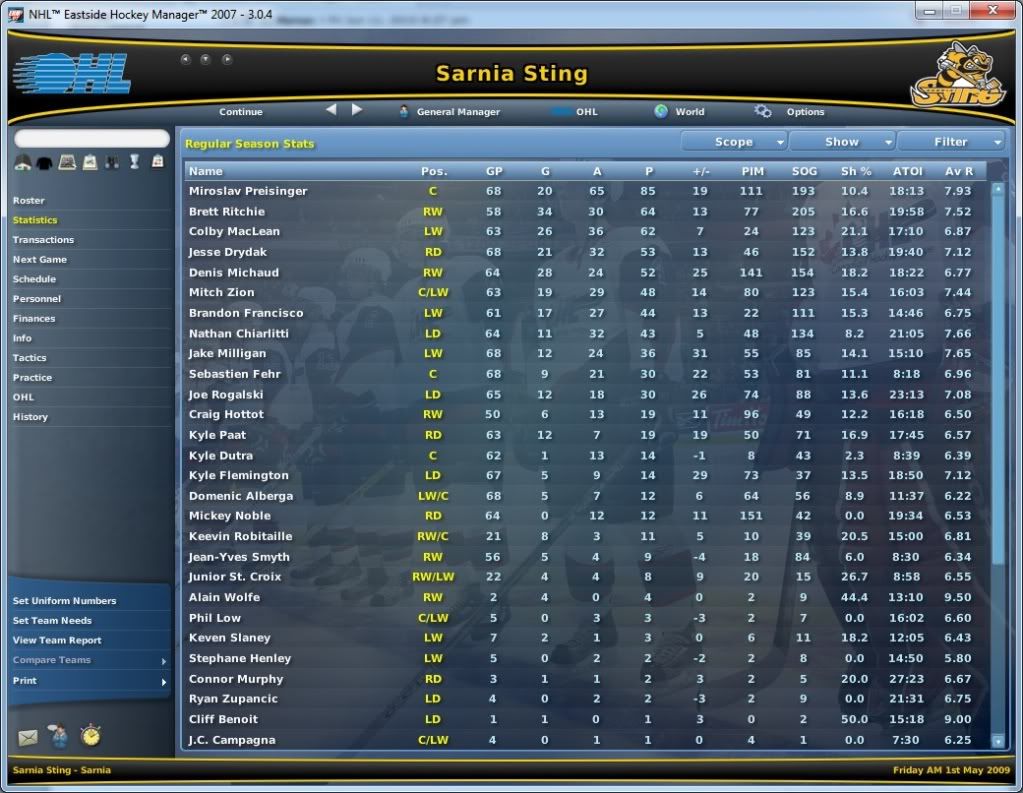Click View Team Report
This screenshot has height=793, width=1023.
pyautogui.click(x=57, y=640)
